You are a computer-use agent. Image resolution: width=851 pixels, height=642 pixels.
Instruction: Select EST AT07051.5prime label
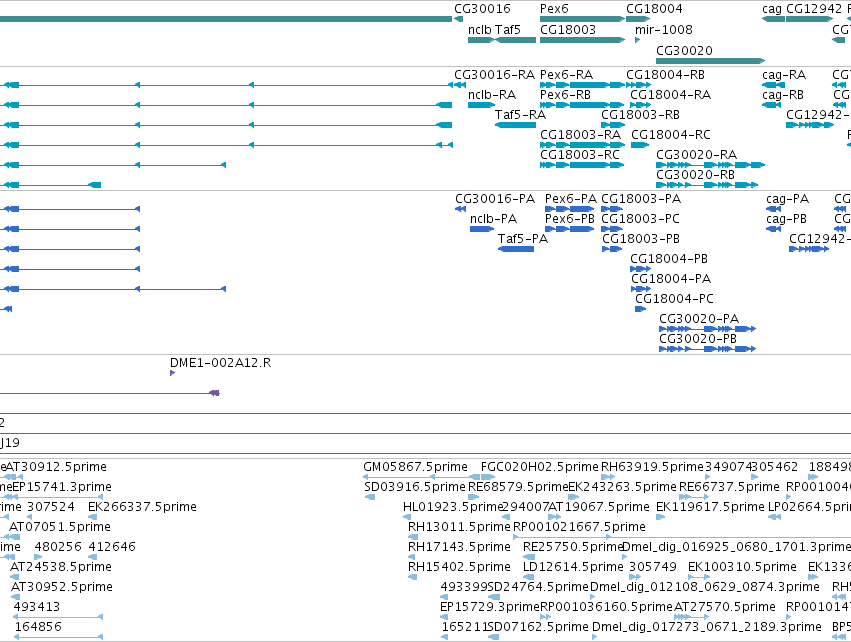click(x=60, y=526)
